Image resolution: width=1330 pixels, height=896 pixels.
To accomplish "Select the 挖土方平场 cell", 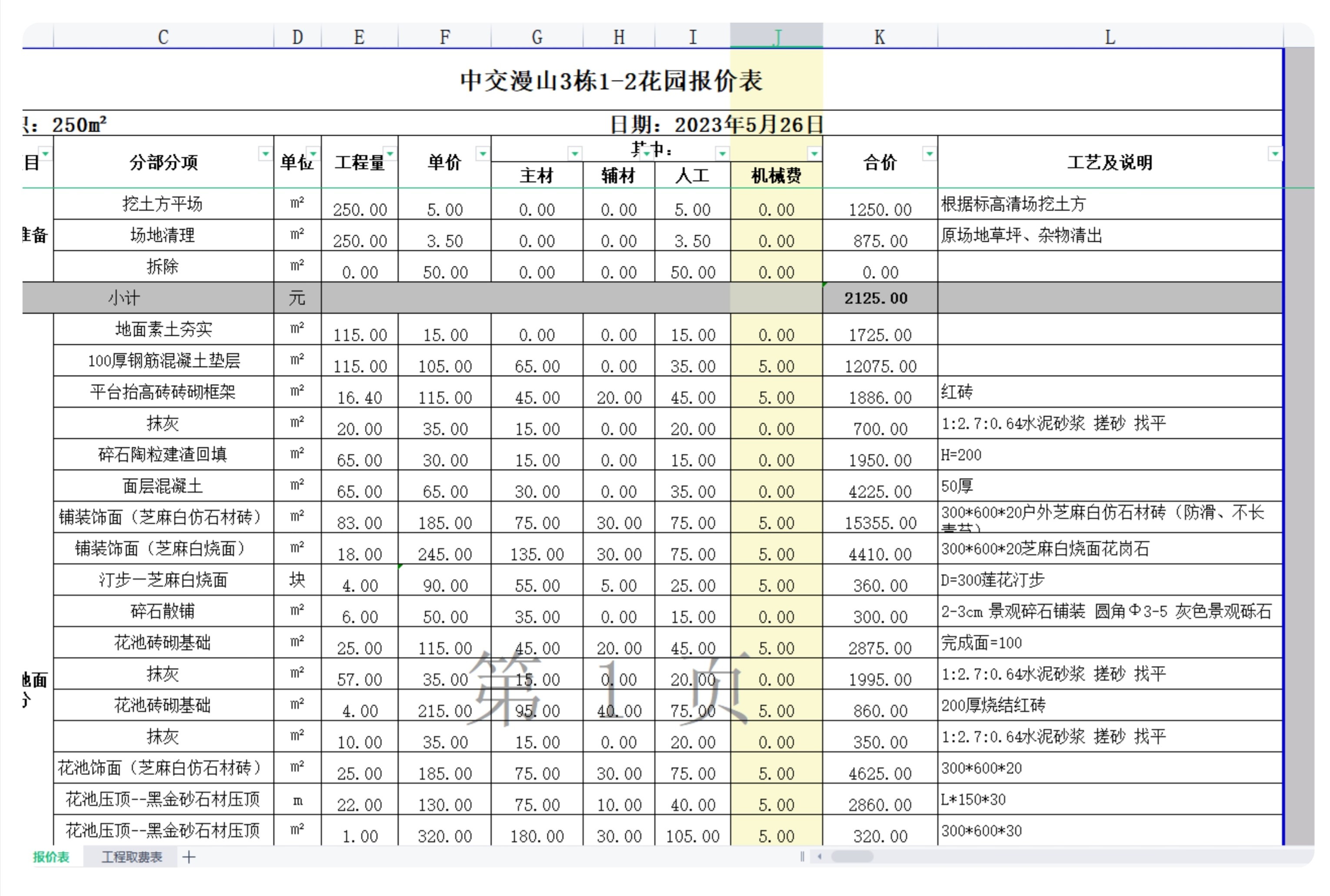I will coord(163,203).
